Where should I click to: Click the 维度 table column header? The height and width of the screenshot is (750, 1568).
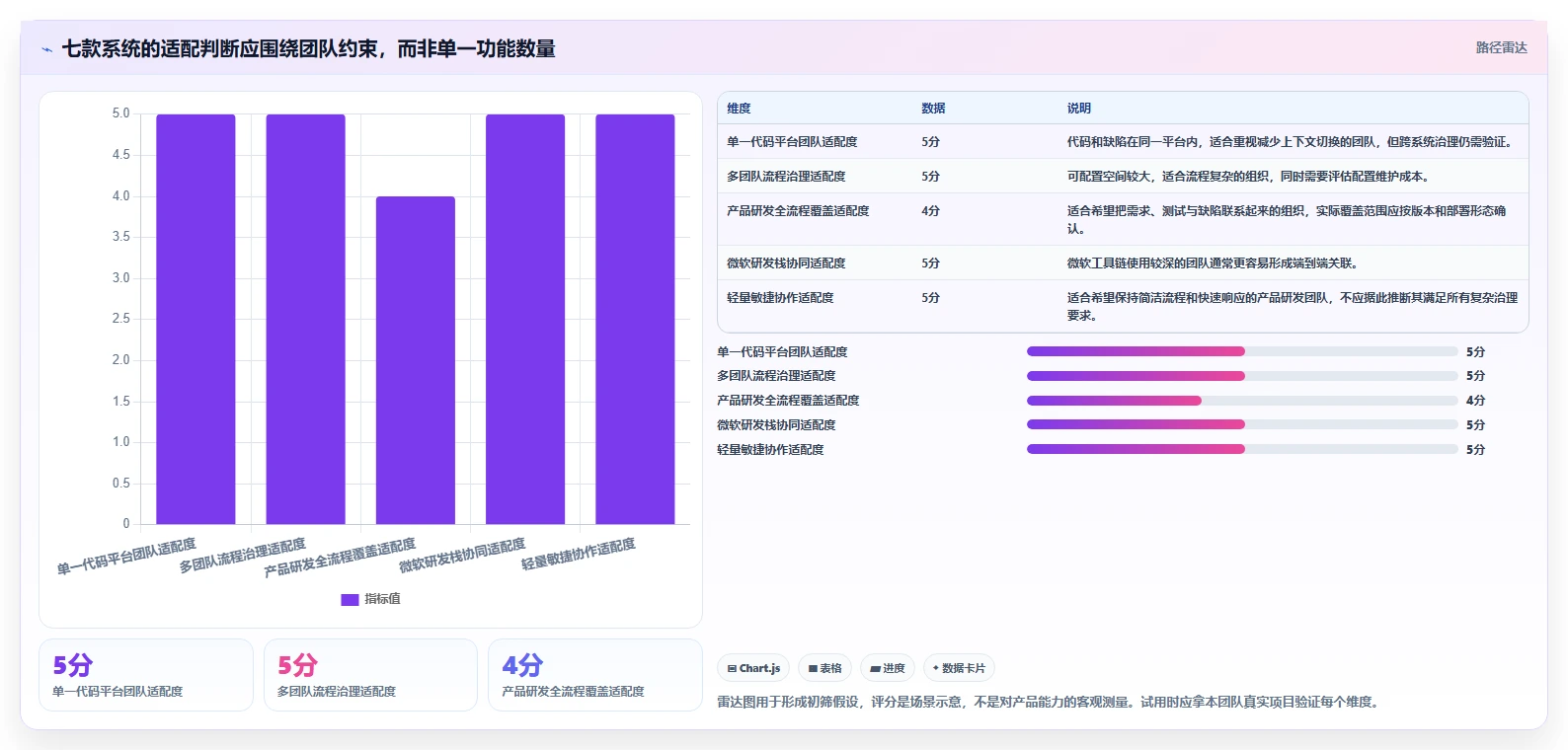(x=739, y=109)
